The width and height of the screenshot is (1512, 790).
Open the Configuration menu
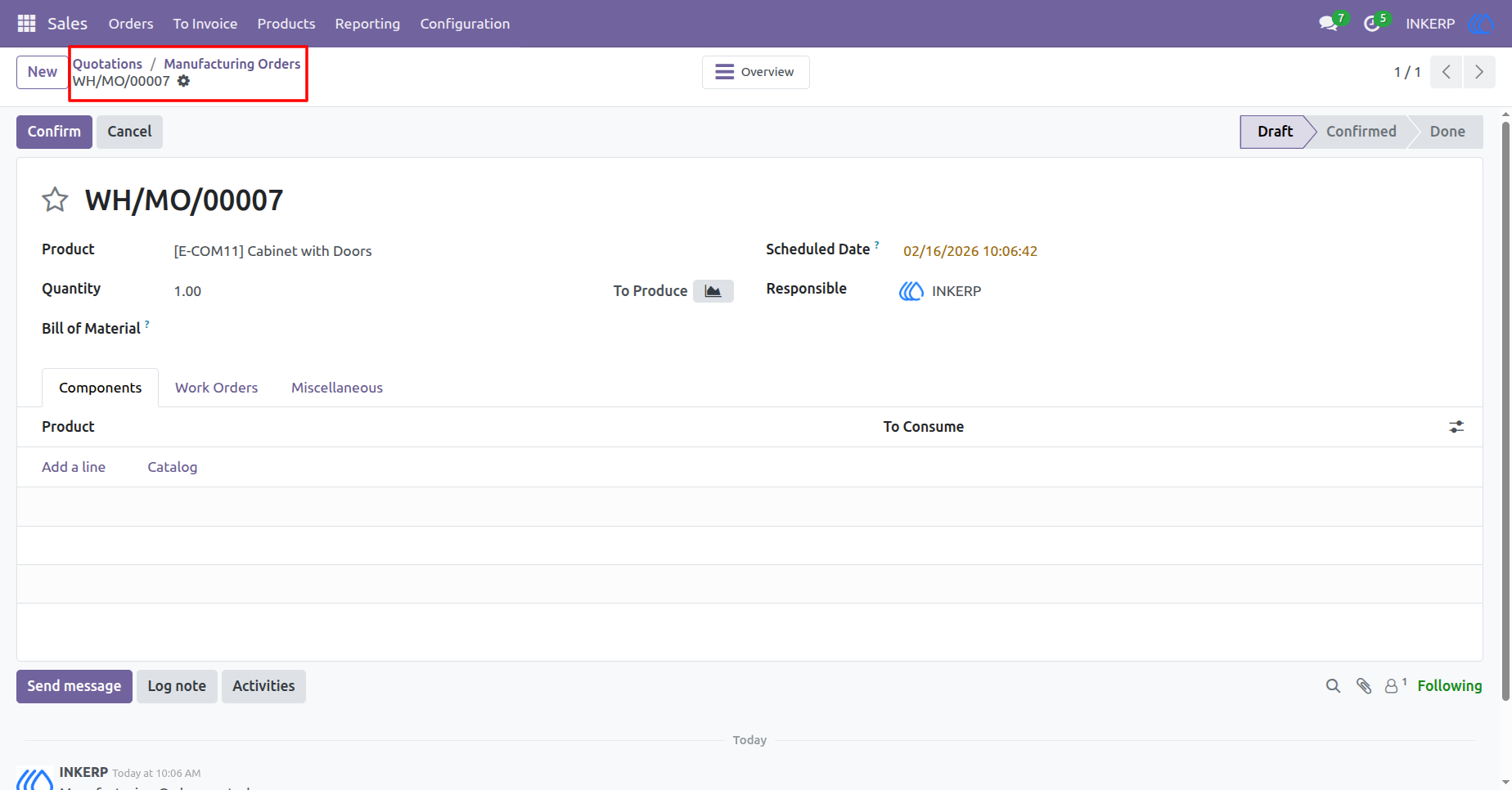465,24
